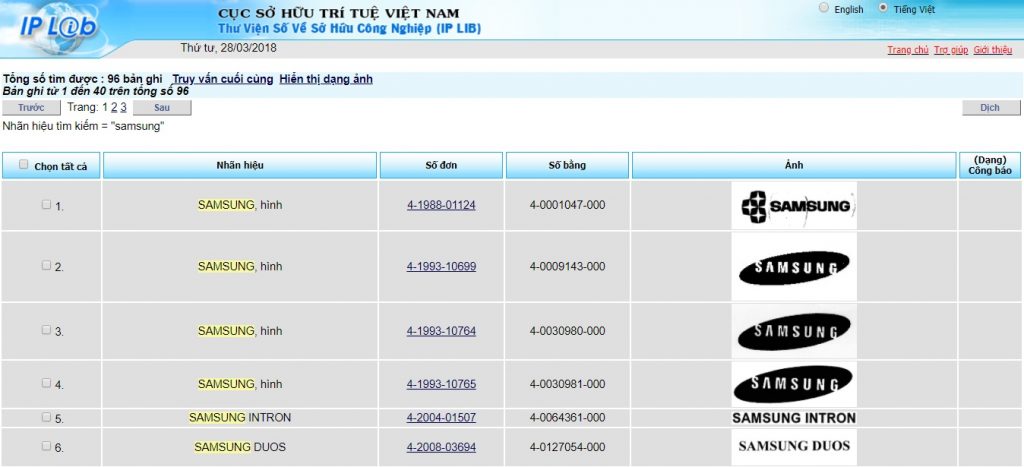Click the SAMSUNG INTRON trademark image
This screenshot has width=1024, height=467.
click(794, 418)
